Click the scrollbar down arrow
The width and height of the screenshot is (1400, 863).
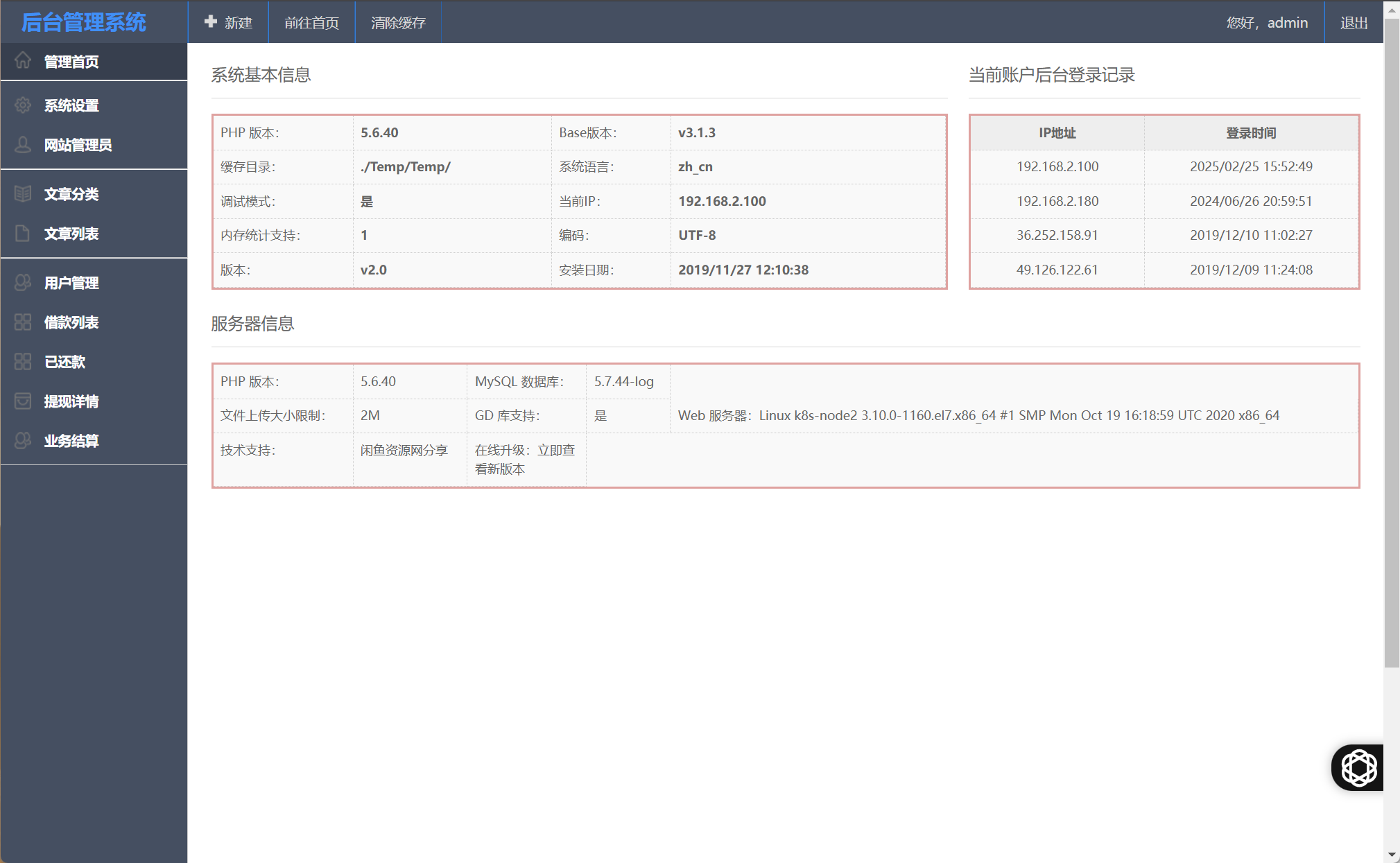1392,855
